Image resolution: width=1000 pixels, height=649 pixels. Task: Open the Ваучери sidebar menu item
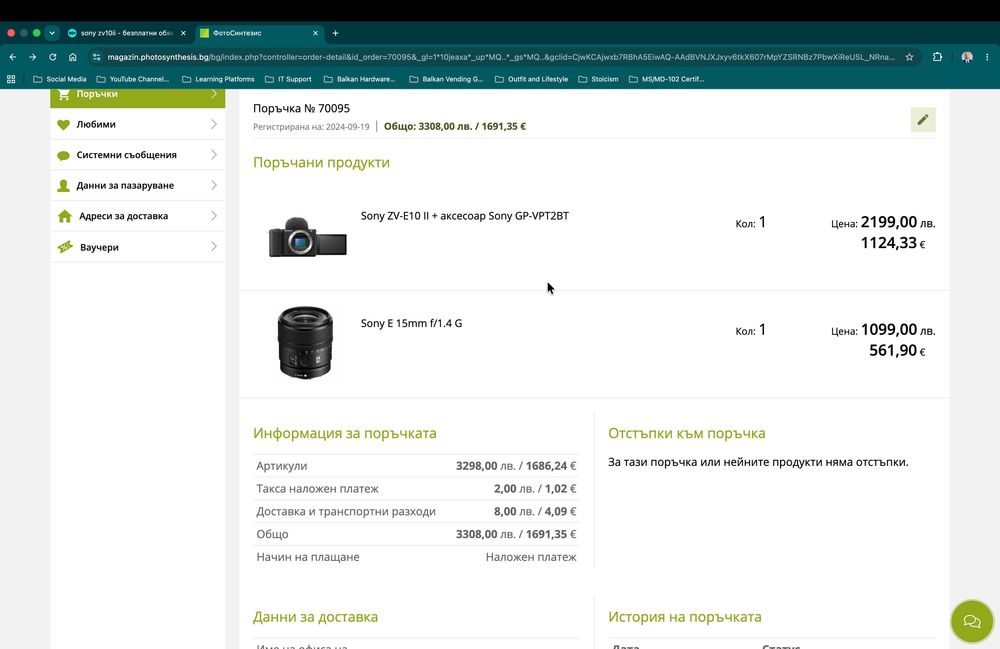coord(138,247)
